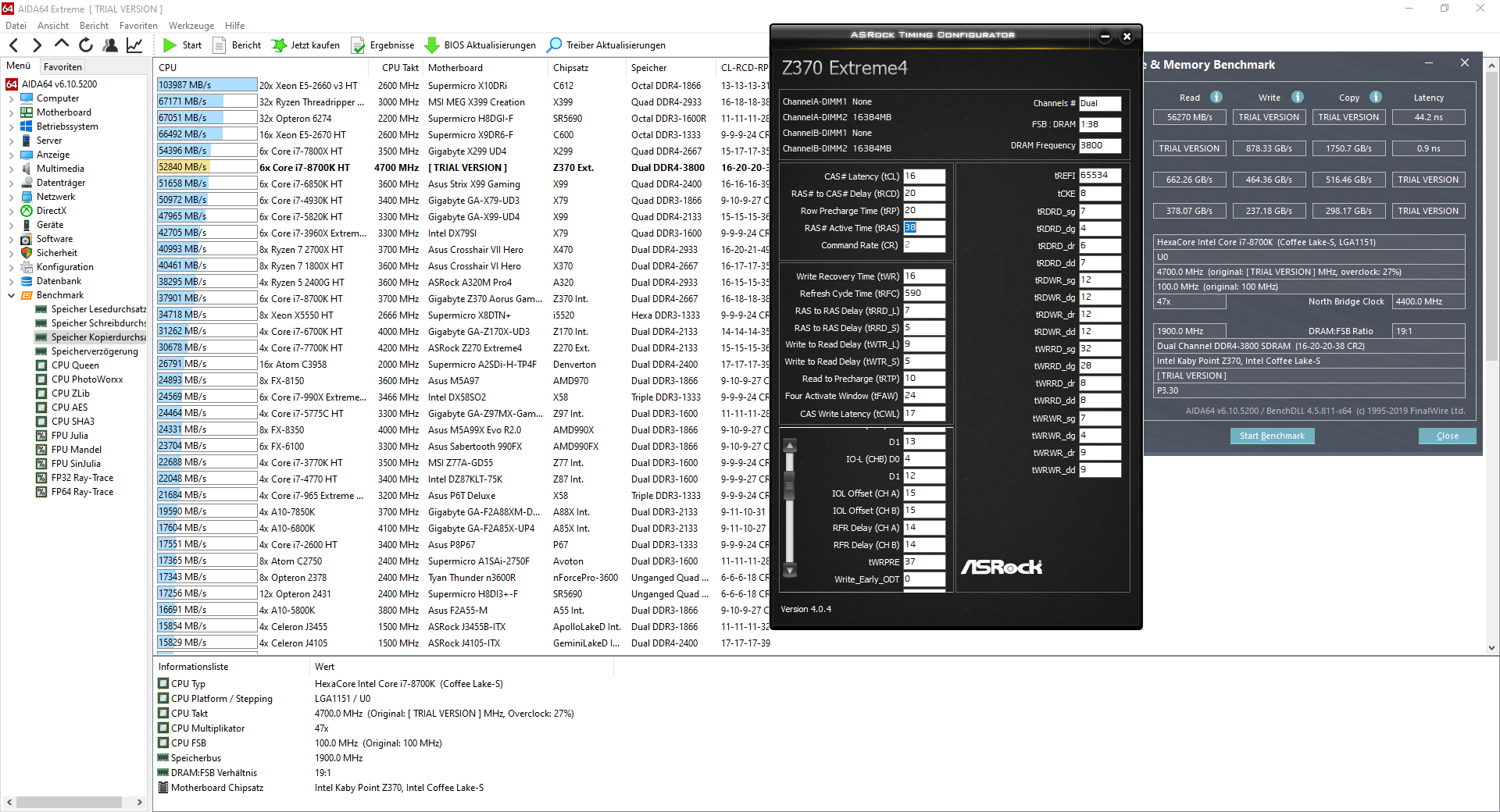Viewport: 1500px width, 812px height.
Task: Open the Werkzeuge menu
Action: (x=191, y=26)
